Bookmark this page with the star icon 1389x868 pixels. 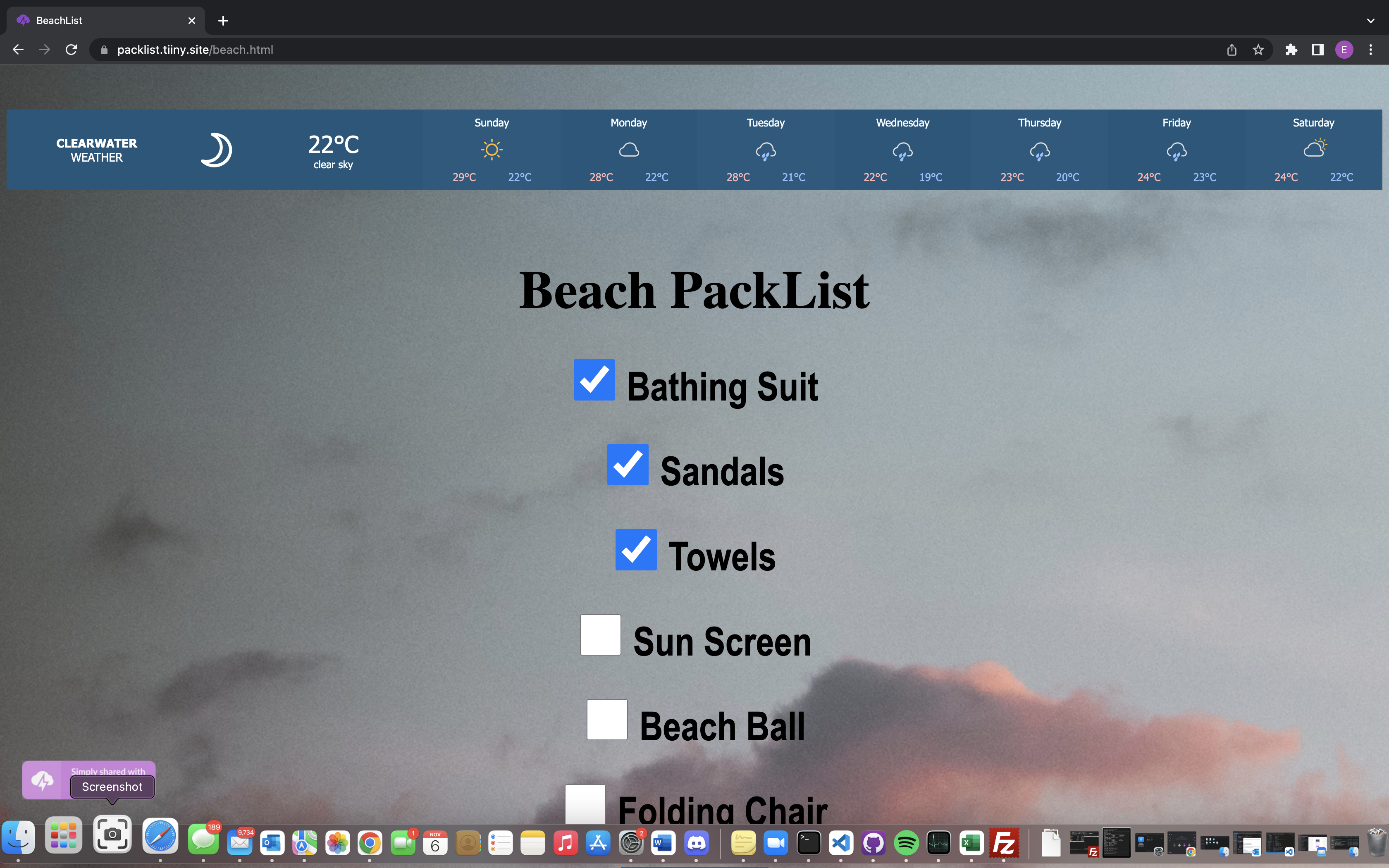click(1258, 50)
